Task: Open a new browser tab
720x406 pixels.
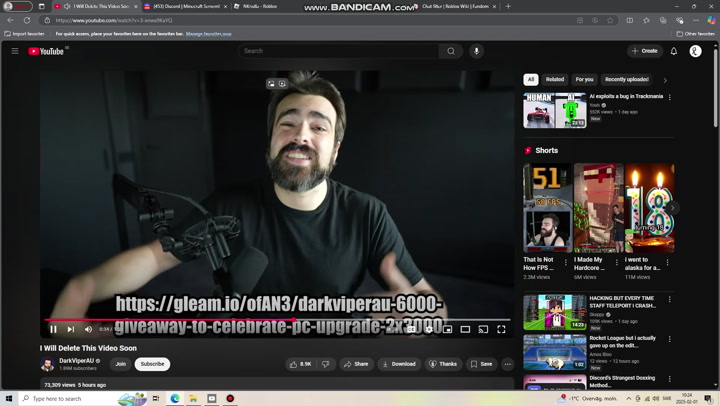Action: click(x=508, y=6)
